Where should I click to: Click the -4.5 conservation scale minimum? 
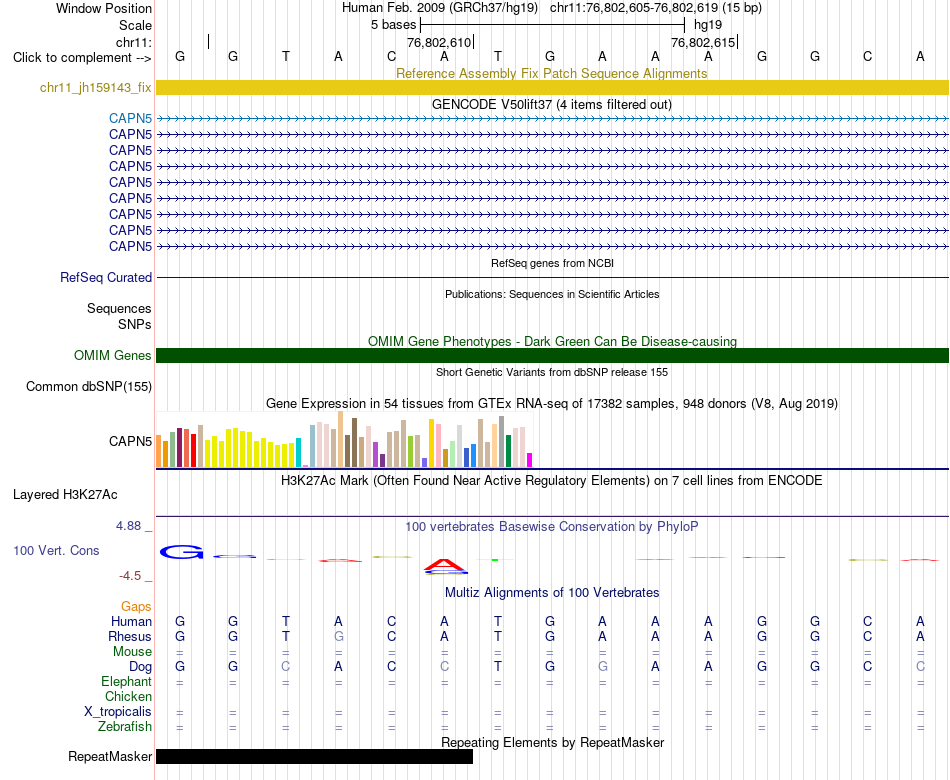point(130,576)
